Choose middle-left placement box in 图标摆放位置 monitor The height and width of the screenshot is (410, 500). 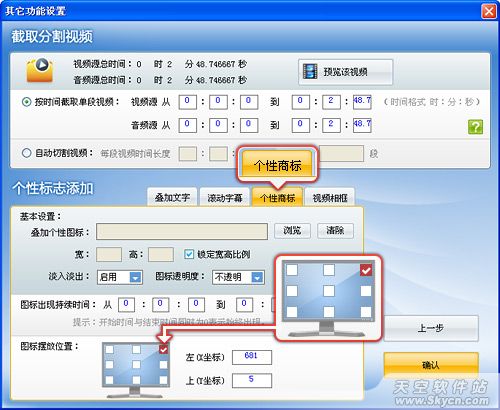point(109,364)
